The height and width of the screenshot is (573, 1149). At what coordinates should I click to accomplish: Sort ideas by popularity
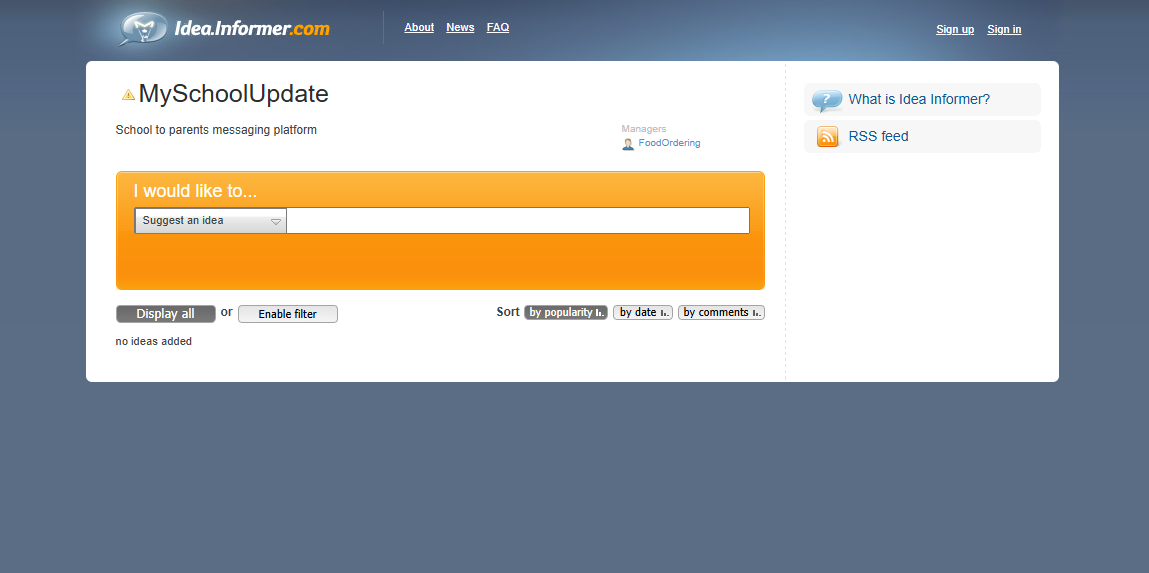(566, 312)
